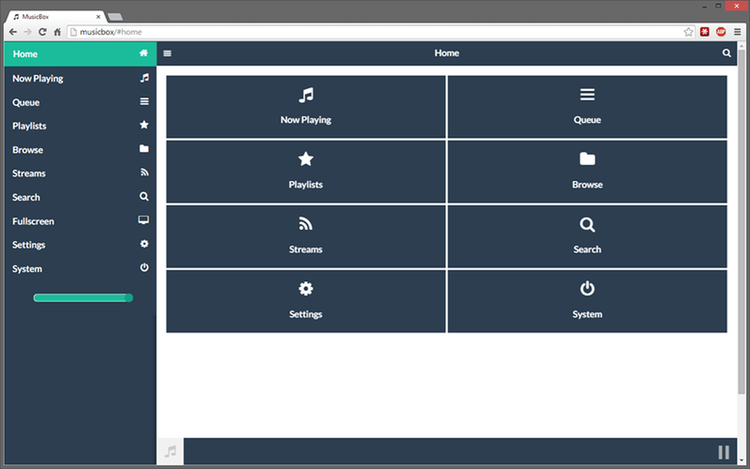Open the Browse folder tile
Viewport: 750px width, 469px height.
(x=587, y=172)
